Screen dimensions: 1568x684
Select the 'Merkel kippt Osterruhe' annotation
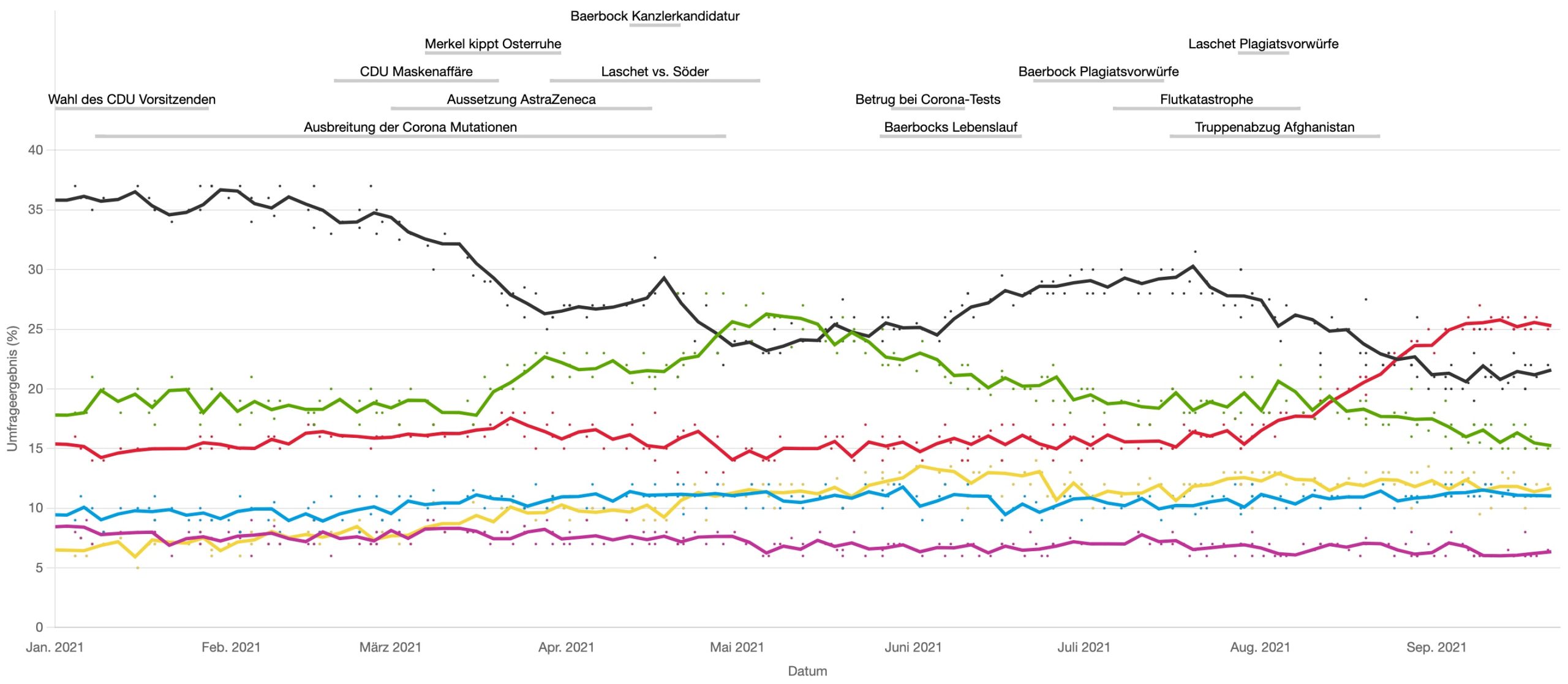[492, 43]
